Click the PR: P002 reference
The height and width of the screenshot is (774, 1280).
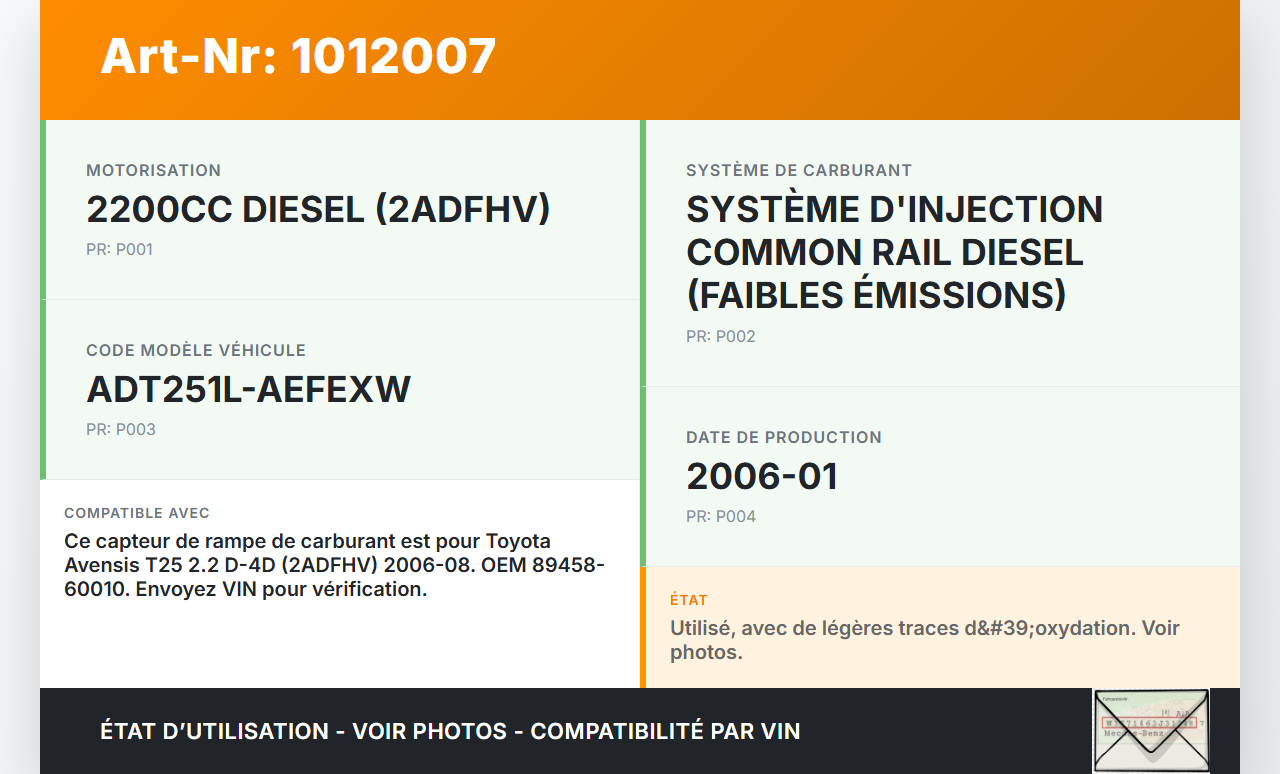720,337
